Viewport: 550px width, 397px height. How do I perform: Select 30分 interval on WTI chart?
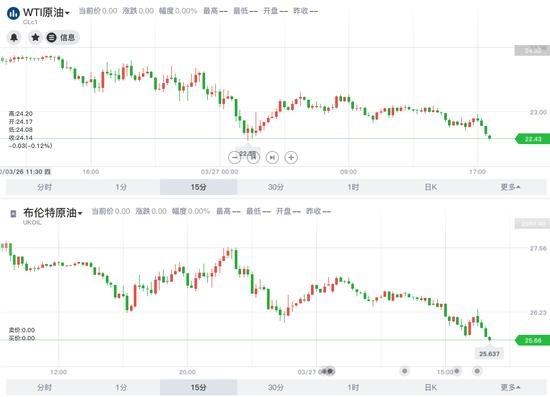click(x=276, y=187)
